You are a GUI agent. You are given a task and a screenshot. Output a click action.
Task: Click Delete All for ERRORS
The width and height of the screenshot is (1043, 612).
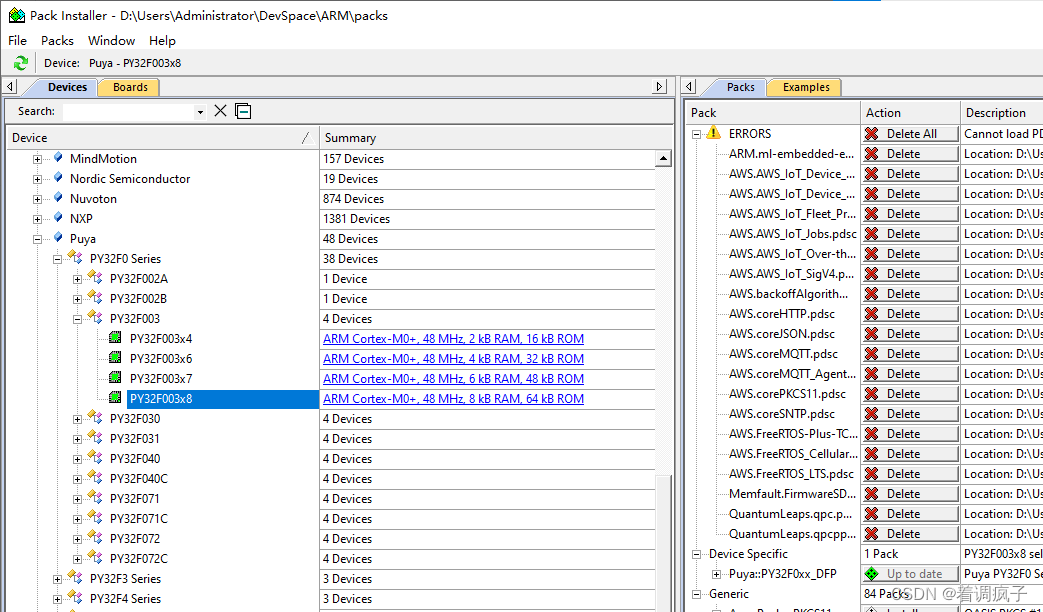point(910,134)
